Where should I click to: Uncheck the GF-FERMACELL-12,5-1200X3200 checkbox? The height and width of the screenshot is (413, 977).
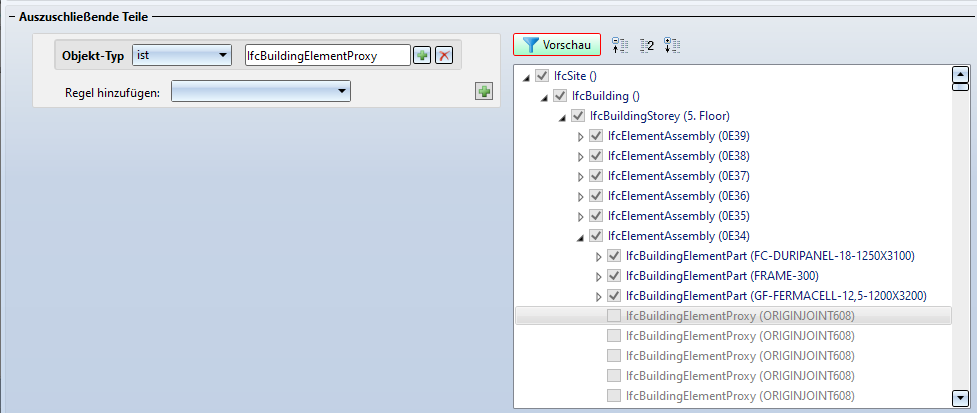[614, 296]
